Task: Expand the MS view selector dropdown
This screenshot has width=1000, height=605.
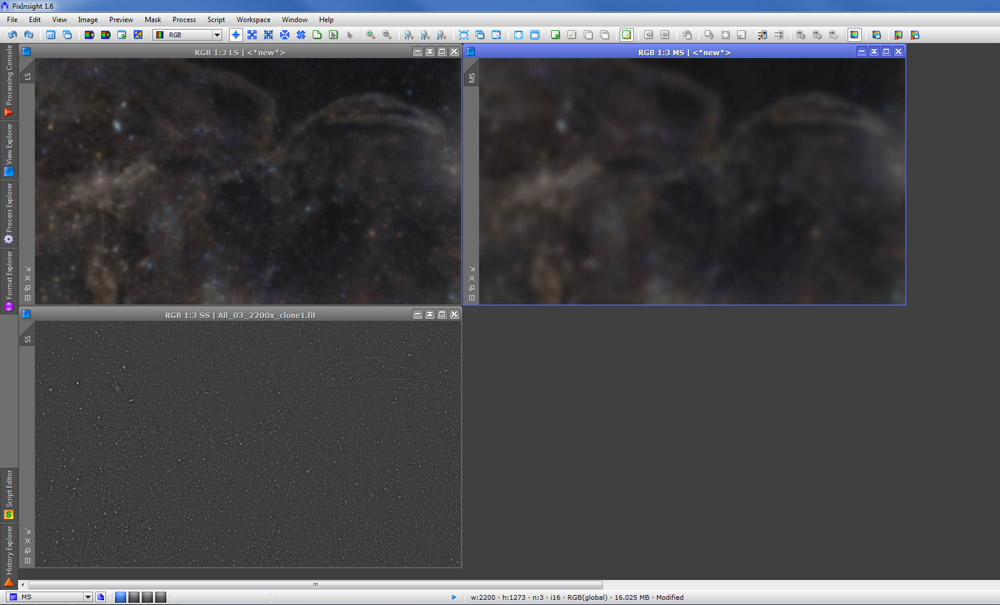Action: [87, 597]
